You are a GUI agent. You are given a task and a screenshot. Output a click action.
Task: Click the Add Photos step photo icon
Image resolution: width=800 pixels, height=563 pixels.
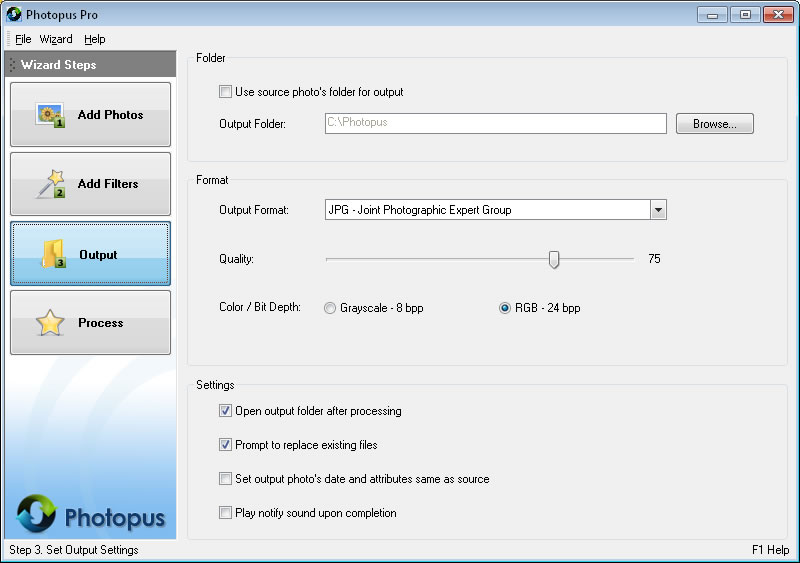50,115
